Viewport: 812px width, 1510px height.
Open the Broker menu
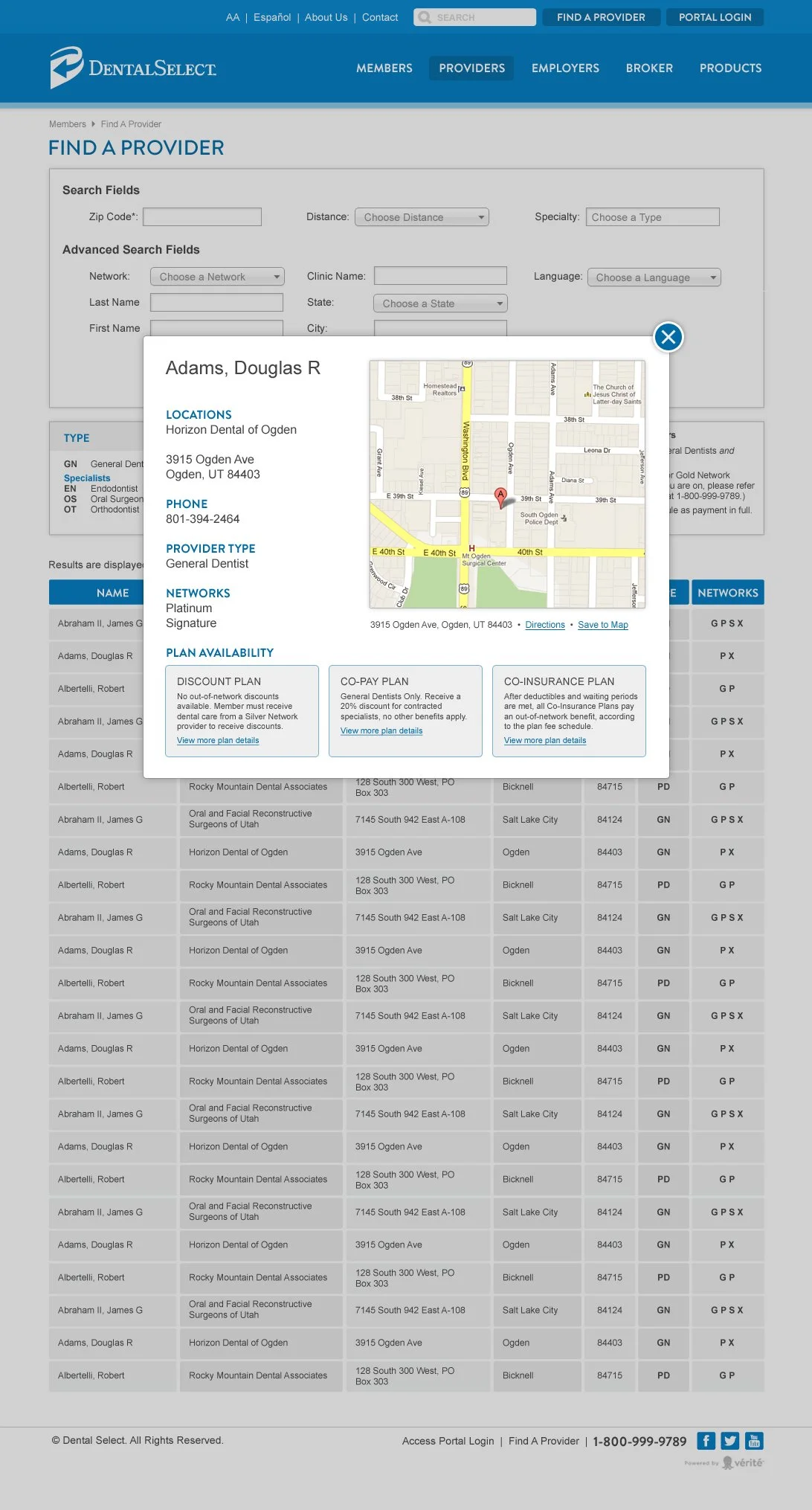click(x=649, y=68)
